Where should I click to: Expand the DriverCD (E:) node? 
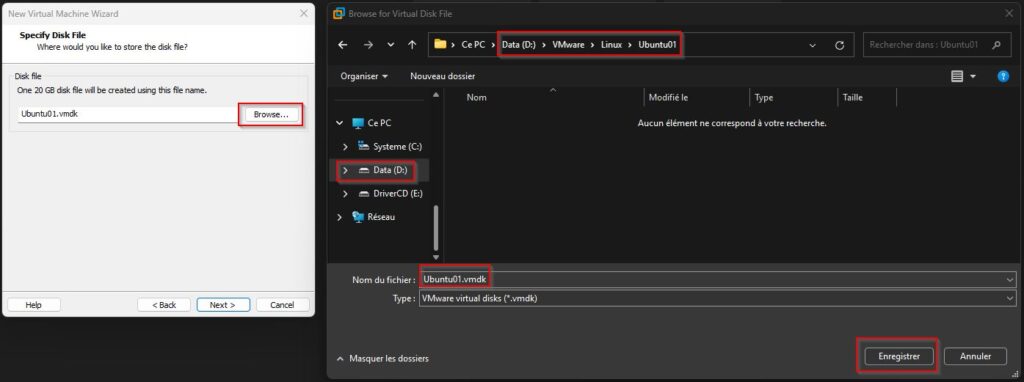pos(345,194)
